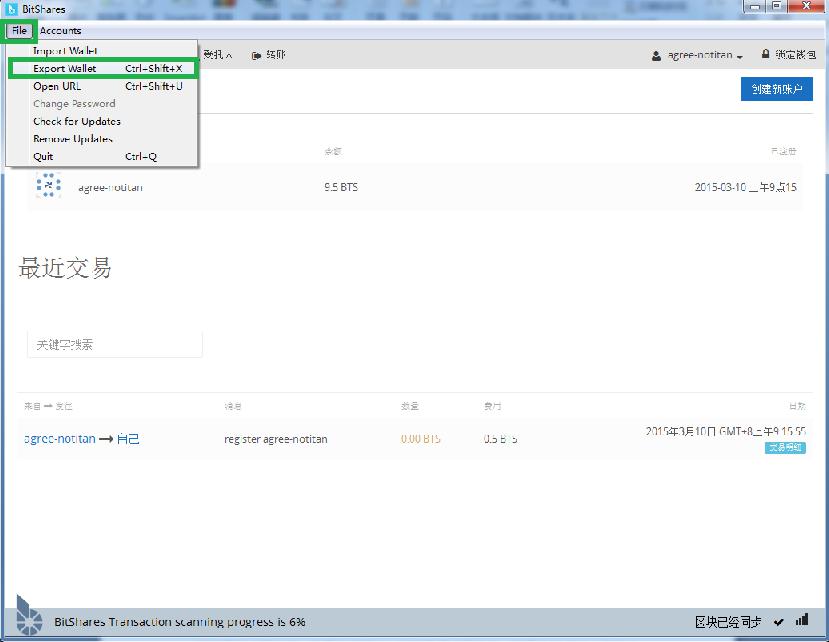Click the blue create new account button
The height and width of the screenshot is (642, 829).
(777, 89)
